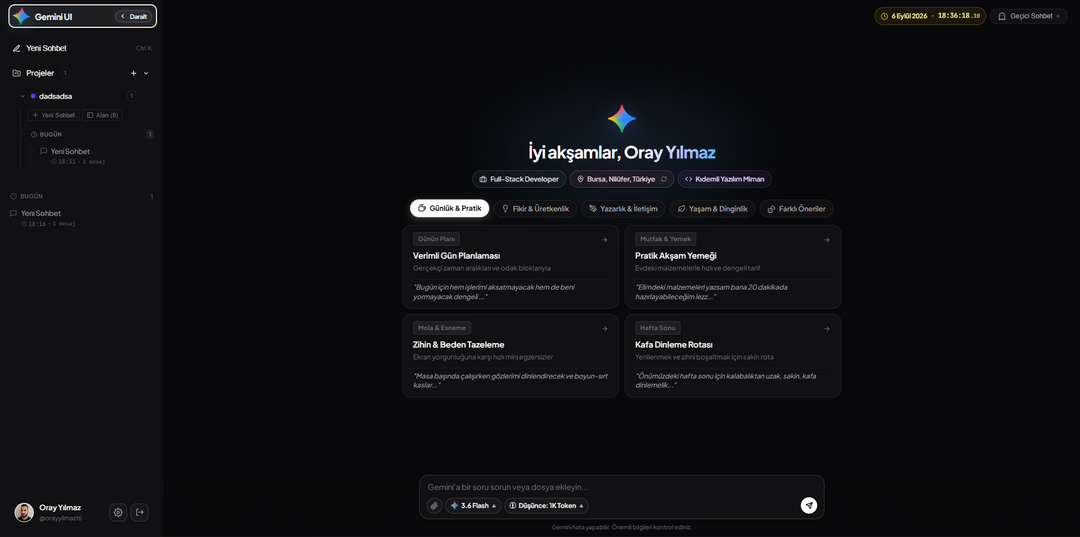Collapse the sidebar with Daralt
The image size is (1080, 537).
click(x=134, y=17)
